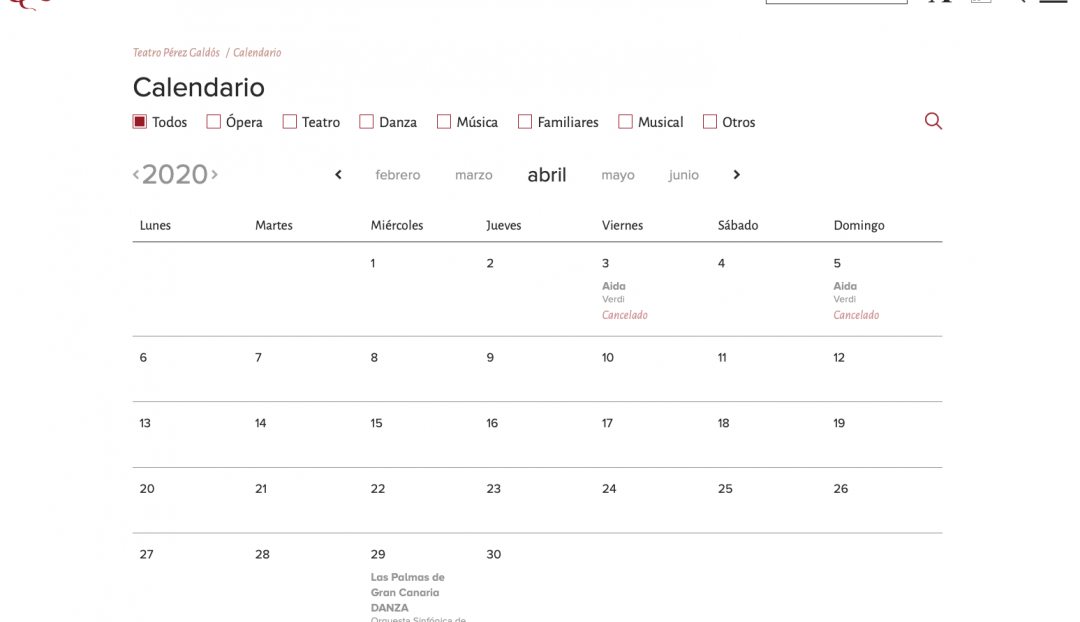Screen dimensions: 1080x622
Task: Switch to the febrero month tab
Action: pyautogui.click(x=398, y=175)
